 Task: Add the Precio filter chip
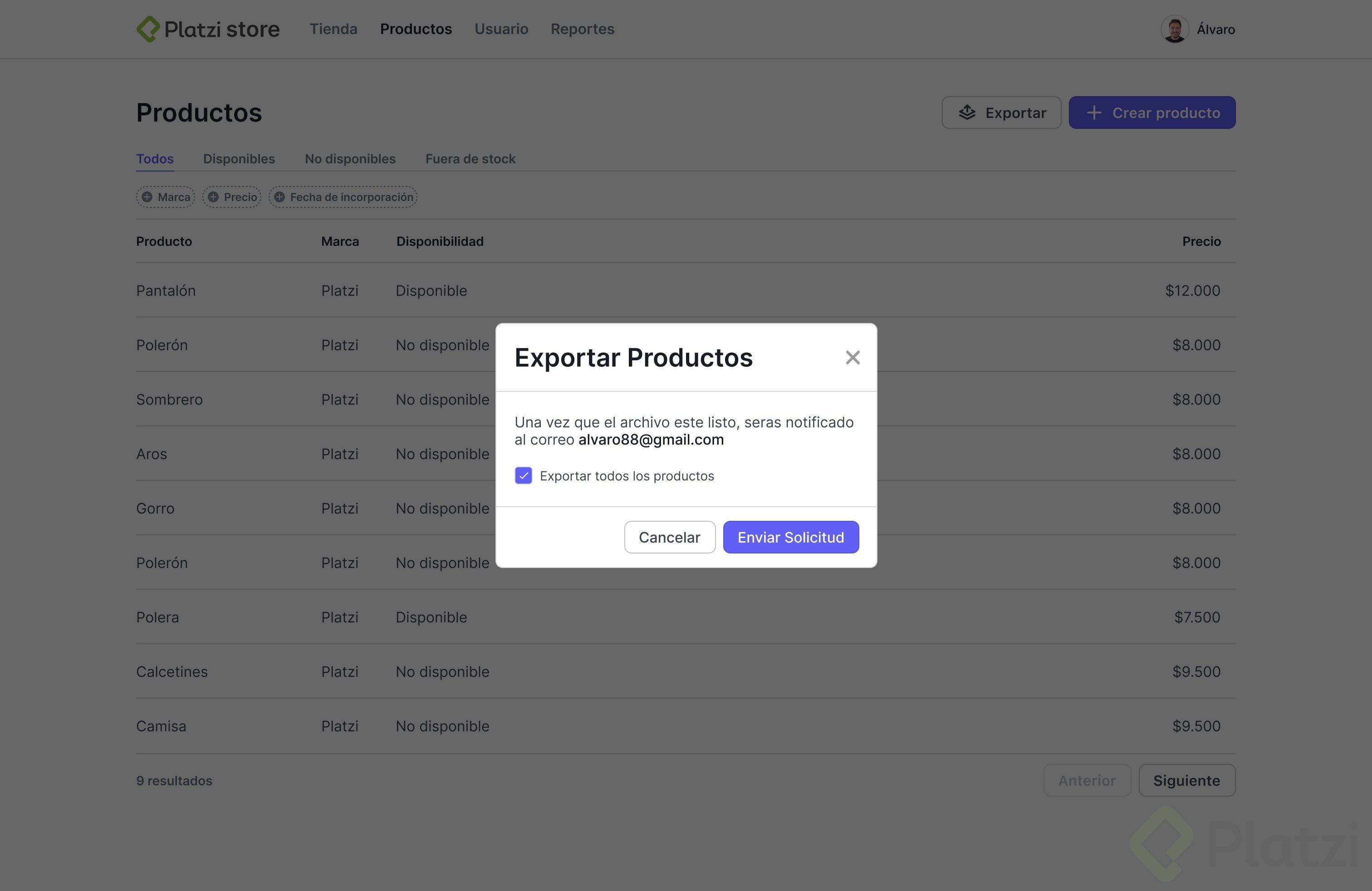point(232,197)
